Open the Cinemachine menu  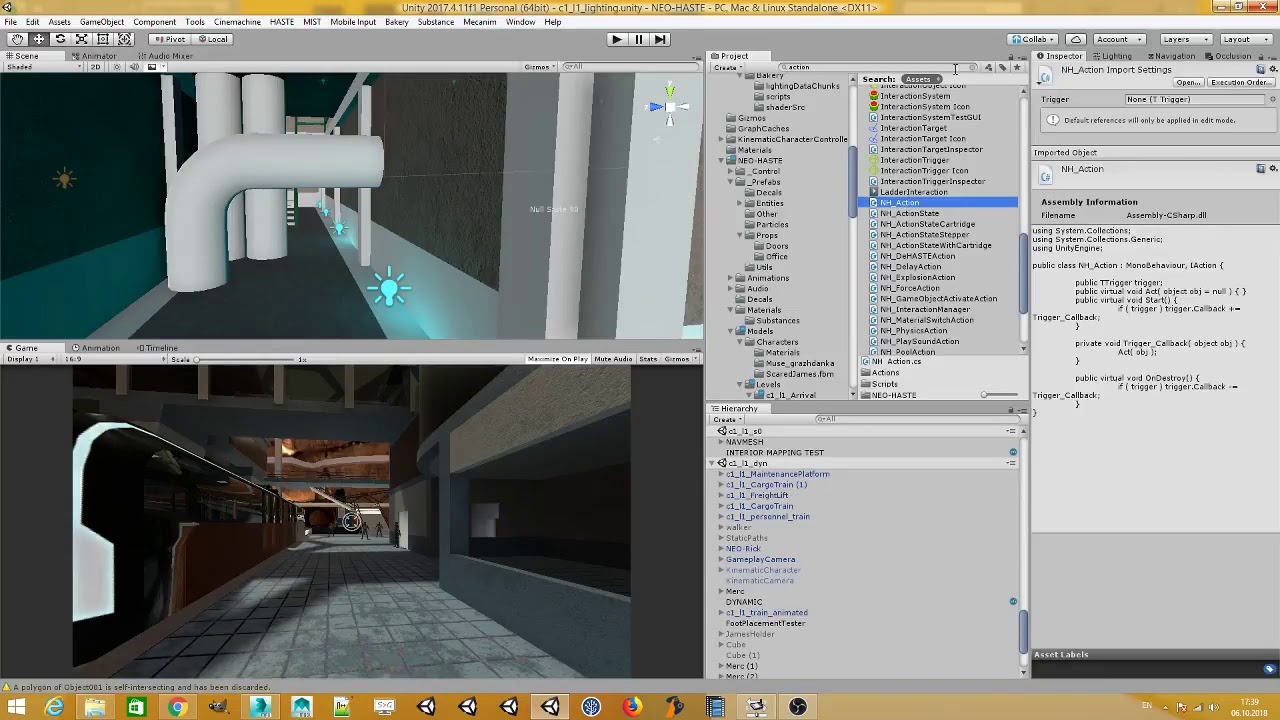coord(237,22)
